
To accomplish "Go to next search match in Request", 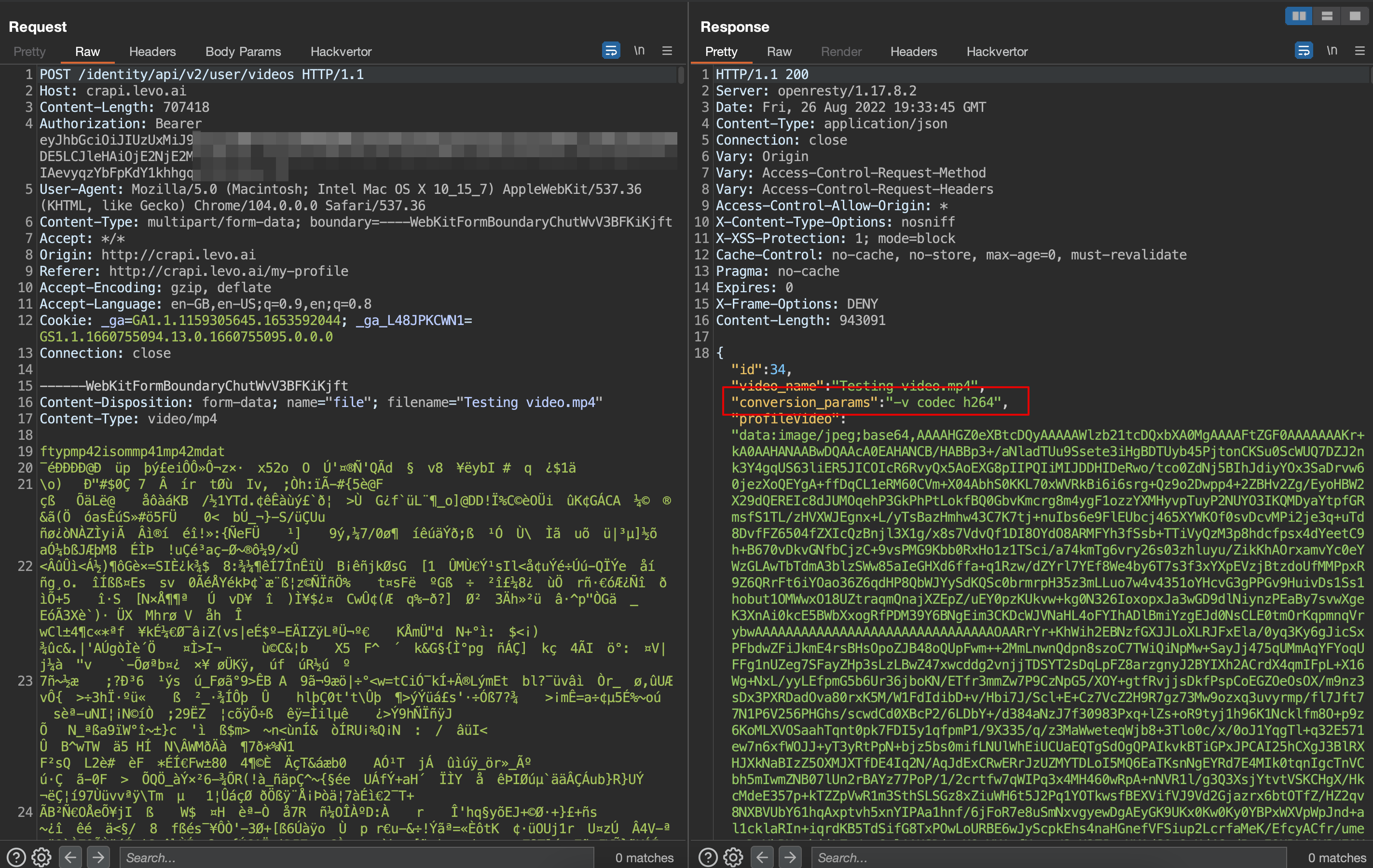I will point(98,856).
